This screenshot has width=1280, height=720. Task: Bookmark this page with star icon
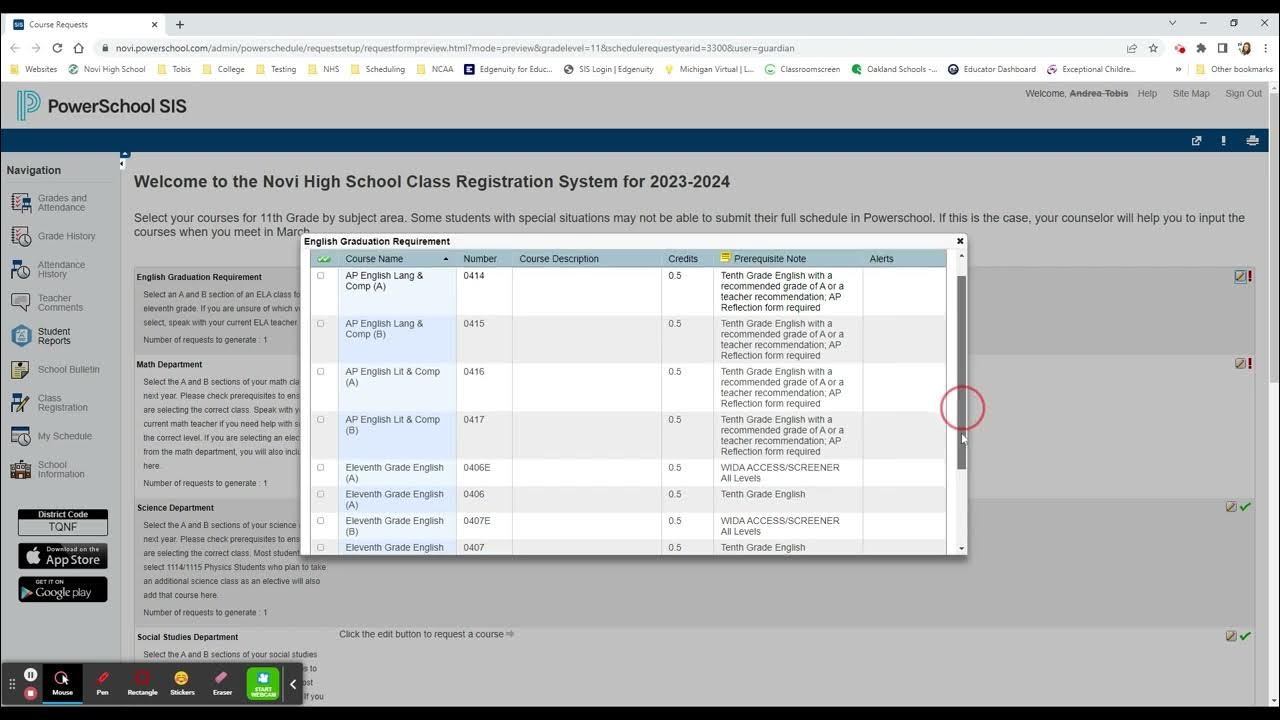1153,48
